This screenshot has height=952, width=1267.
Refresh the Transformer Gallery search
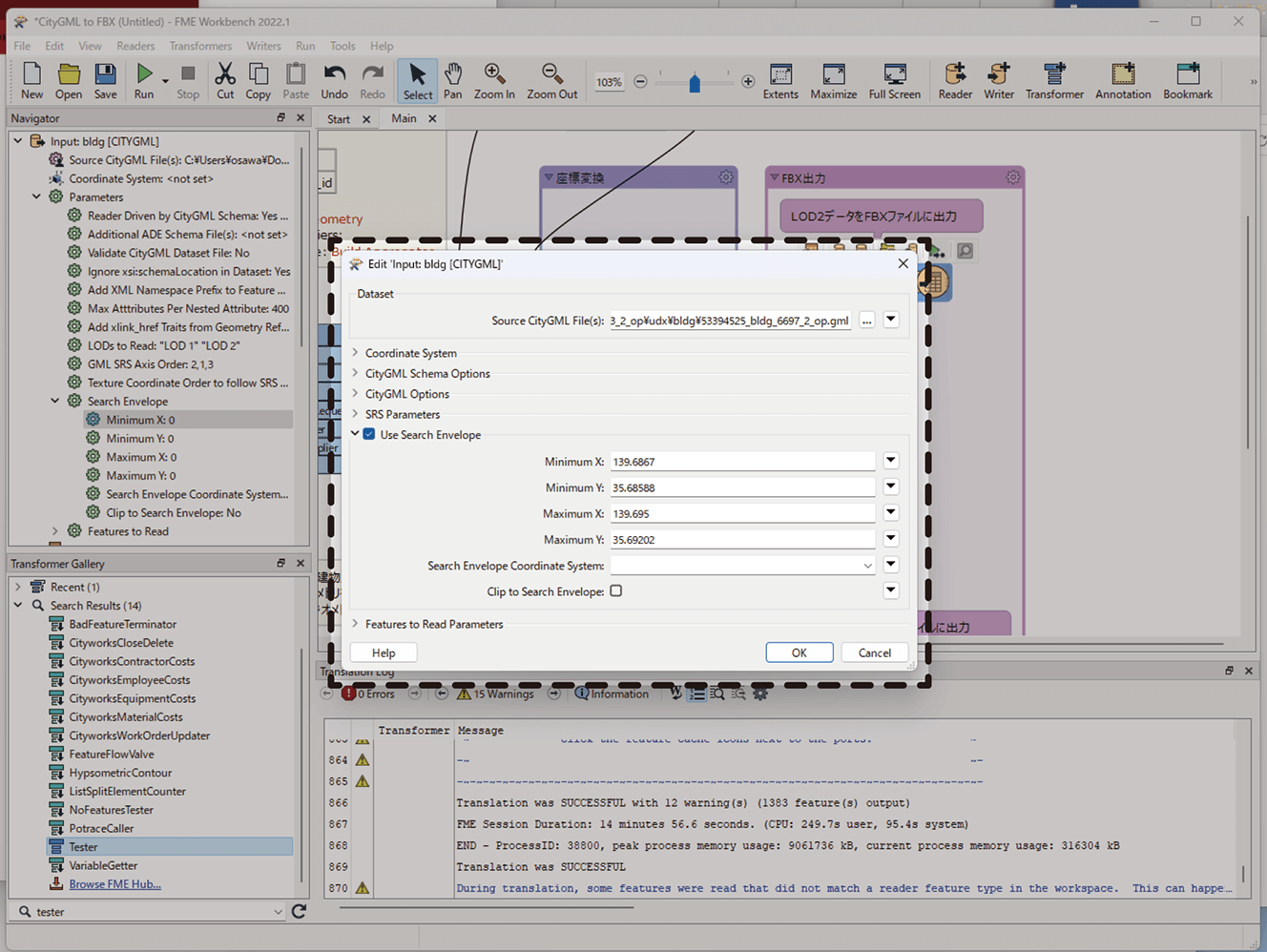pos(299,912)
